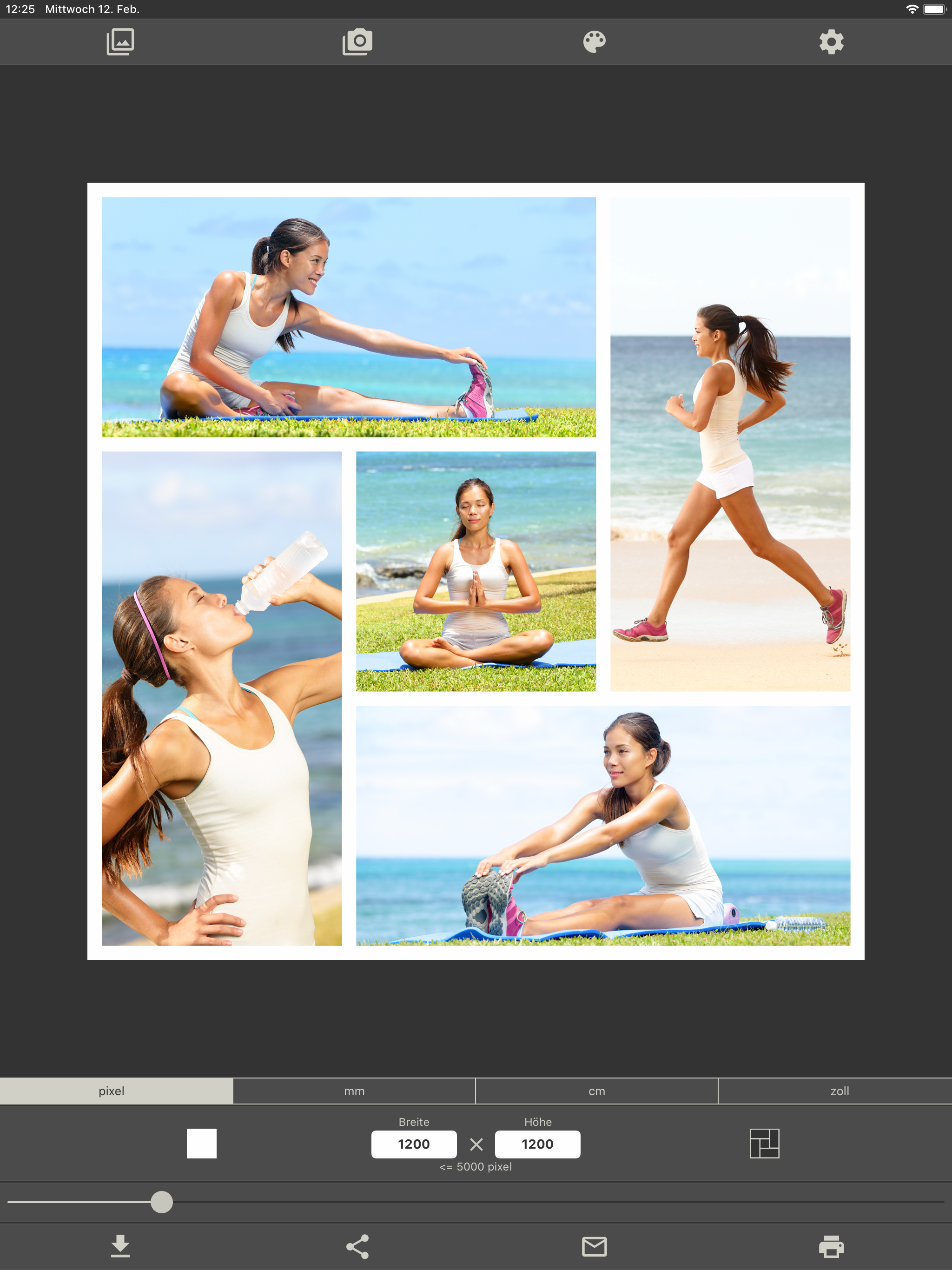Tap the camera capture icon
Image resolution: width=952 pixels, height=1270 pixels.
click(357, 42)
